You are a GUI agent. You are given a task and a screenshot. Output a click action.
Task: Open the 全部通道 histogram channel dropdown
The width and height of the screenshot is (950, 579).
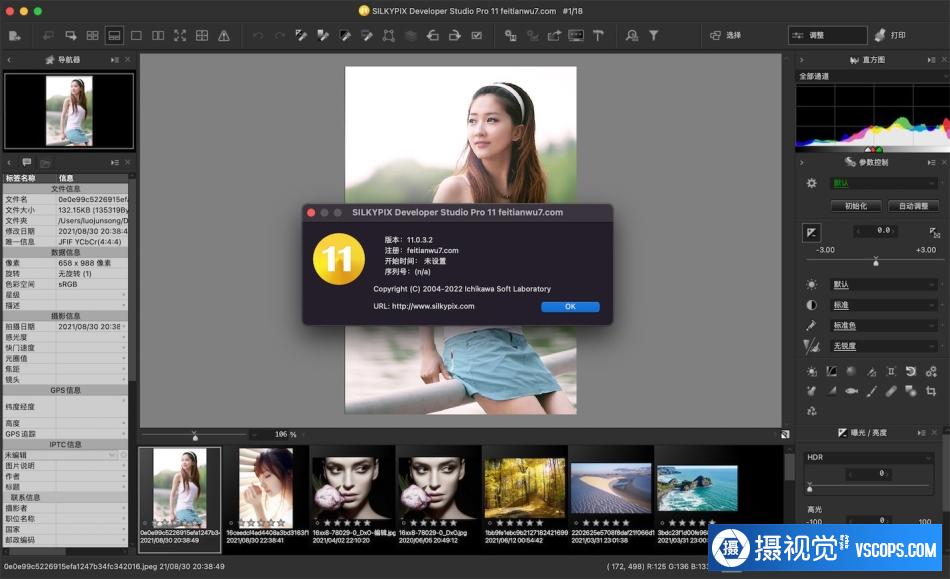pos(872,76)
